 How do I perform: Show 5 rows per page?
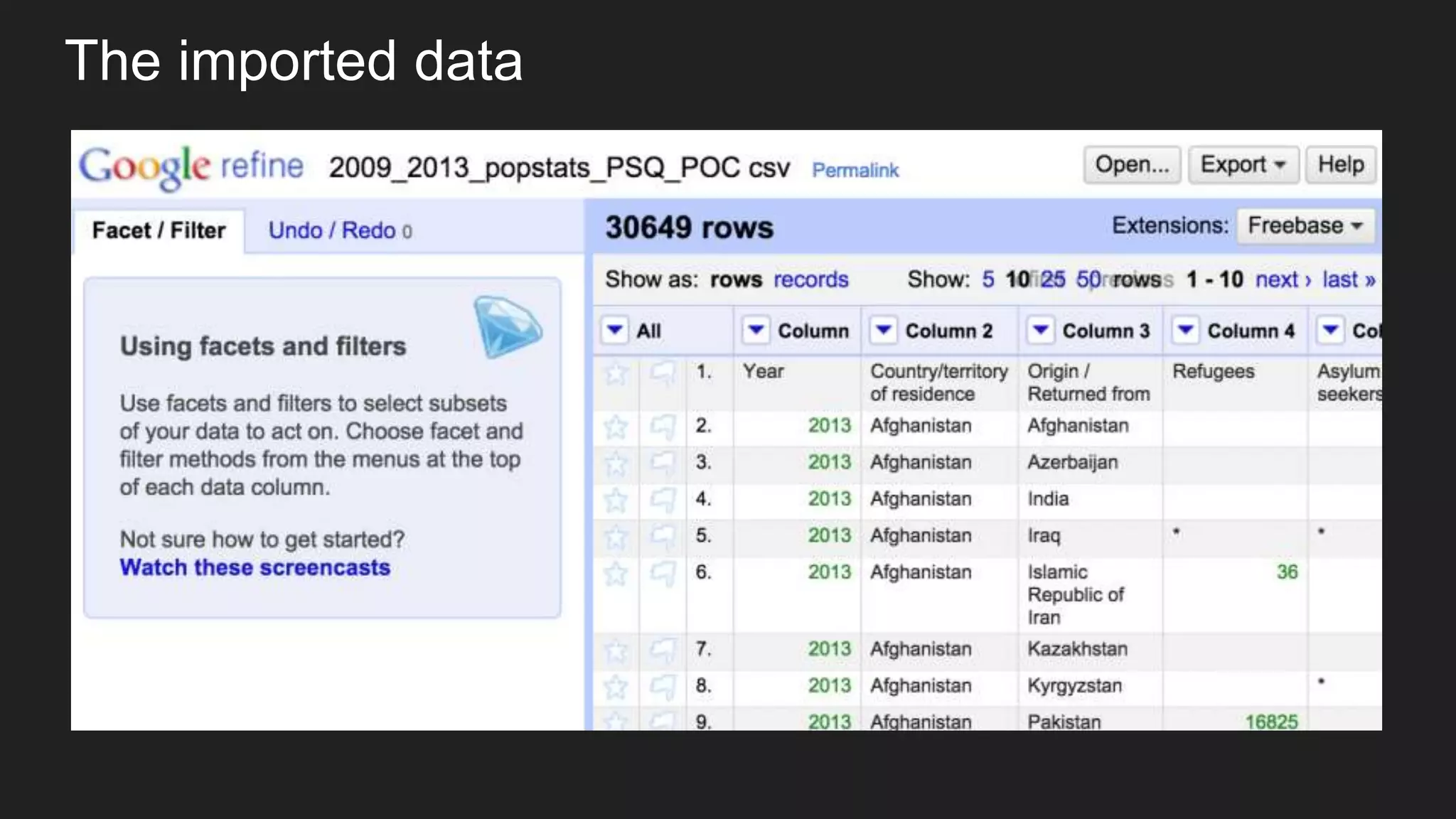[x=988, y=279]
